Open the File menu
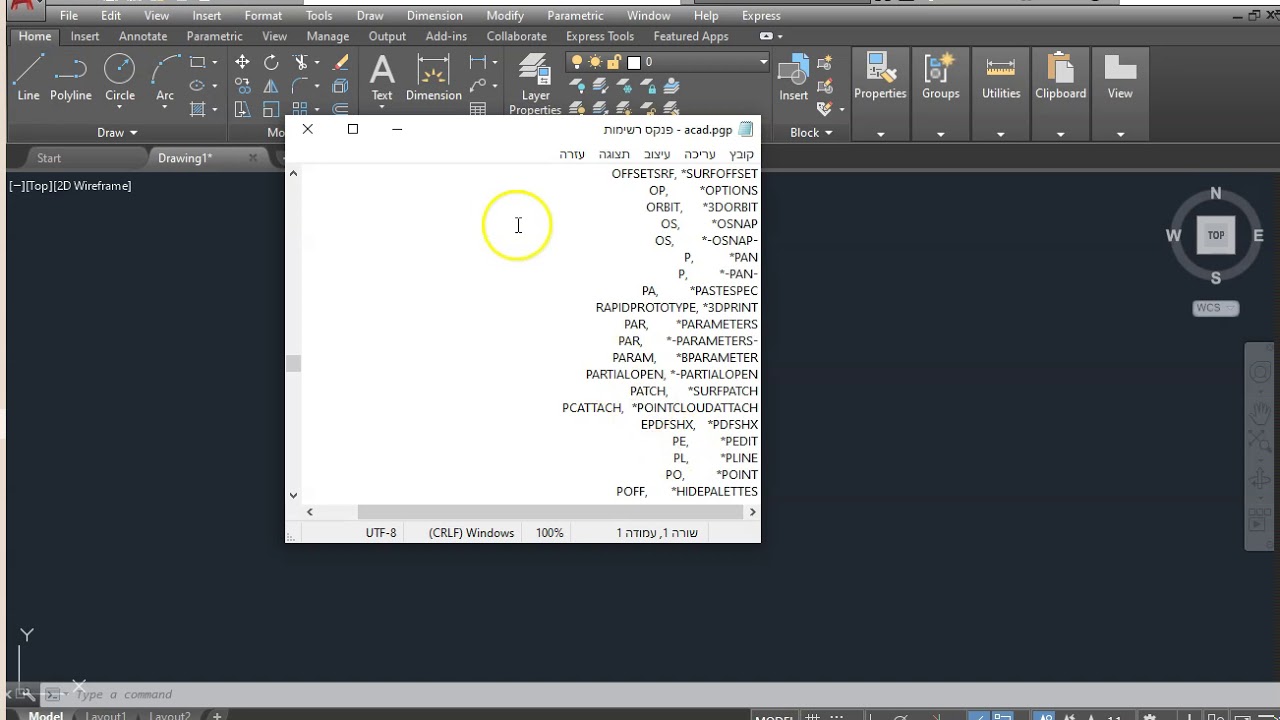Image resolution: width=1280 pixels, height=720 pixels. 69,16
